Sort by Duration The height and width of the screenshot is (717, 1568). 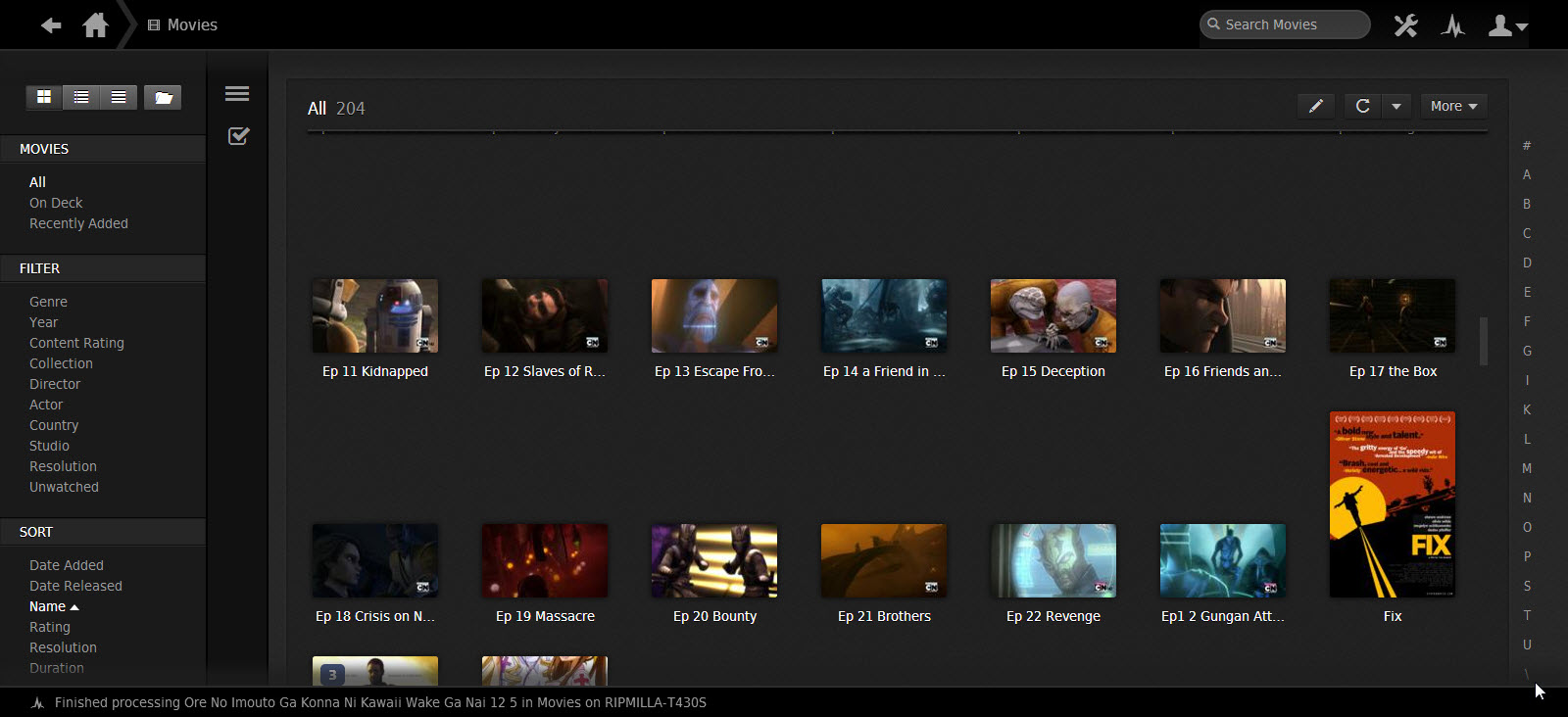click(56, 668)
